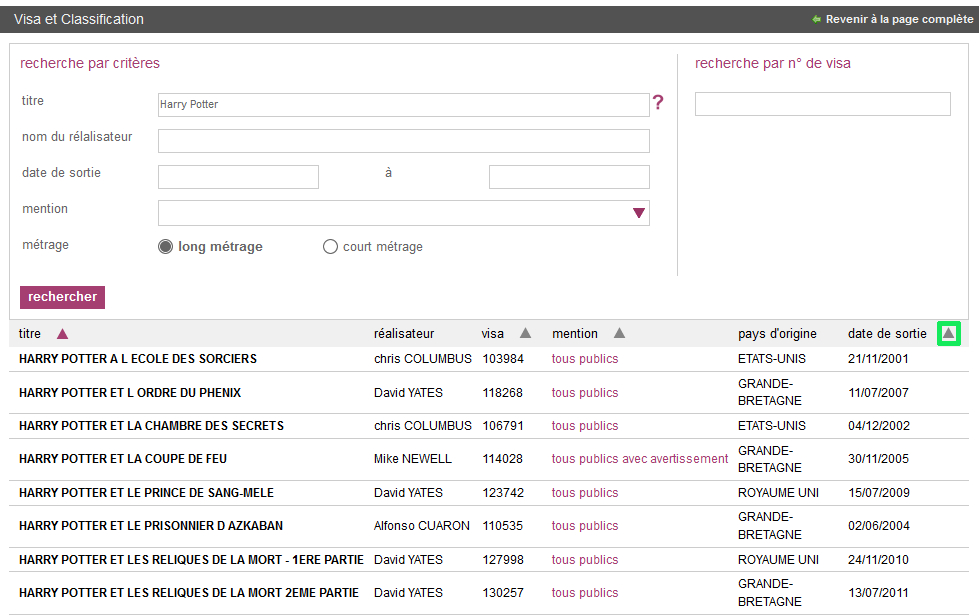The image size is (979, 616).
Task: Click the purple question mark help icon
Action: click(658, 102)
